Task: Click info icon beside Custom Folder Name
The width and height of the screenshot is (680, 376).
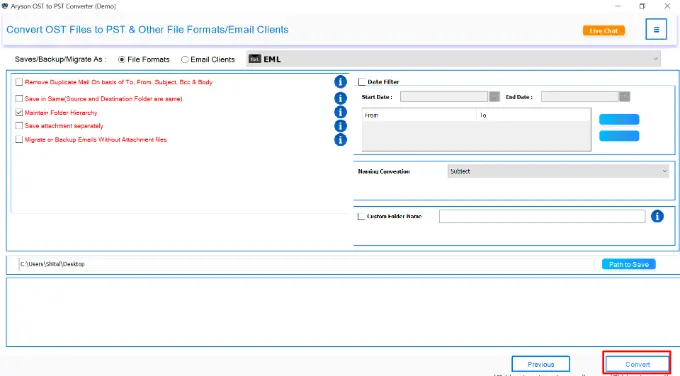Action: (x=657, y=216)
